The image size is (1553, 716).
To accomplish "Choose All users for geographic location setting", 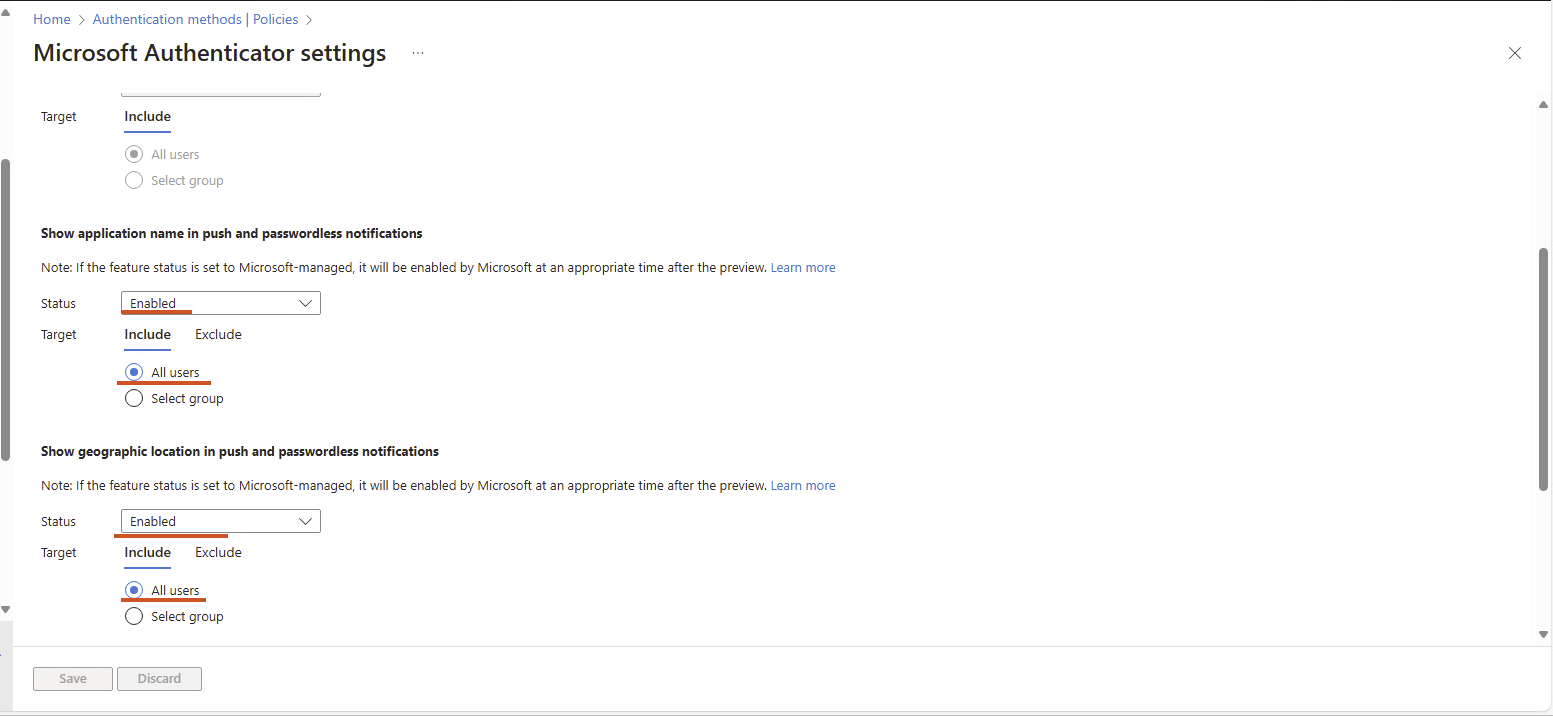I will [134, 590].
